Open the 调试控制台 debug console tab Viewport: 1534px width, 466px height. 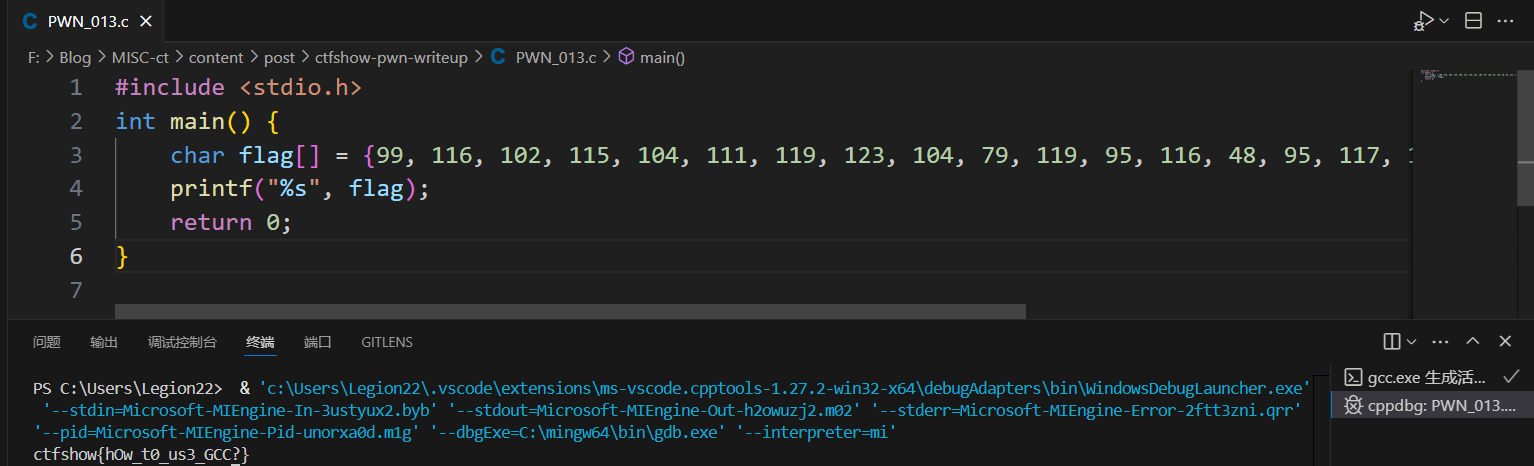click(x=182, y=342)
